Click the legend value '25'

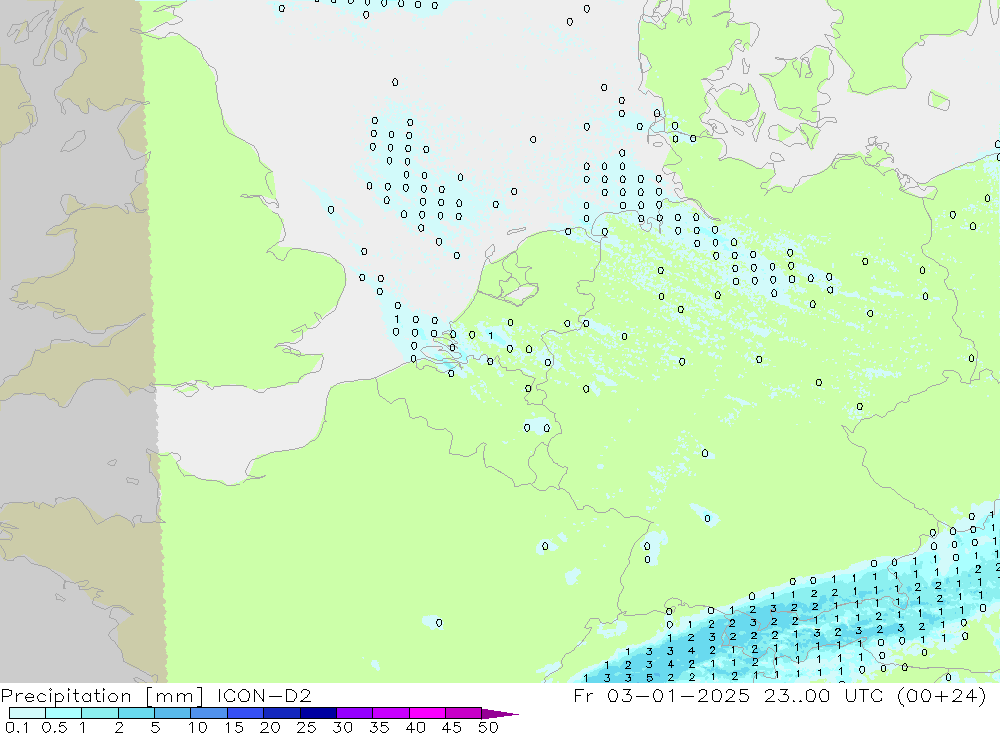306,727
